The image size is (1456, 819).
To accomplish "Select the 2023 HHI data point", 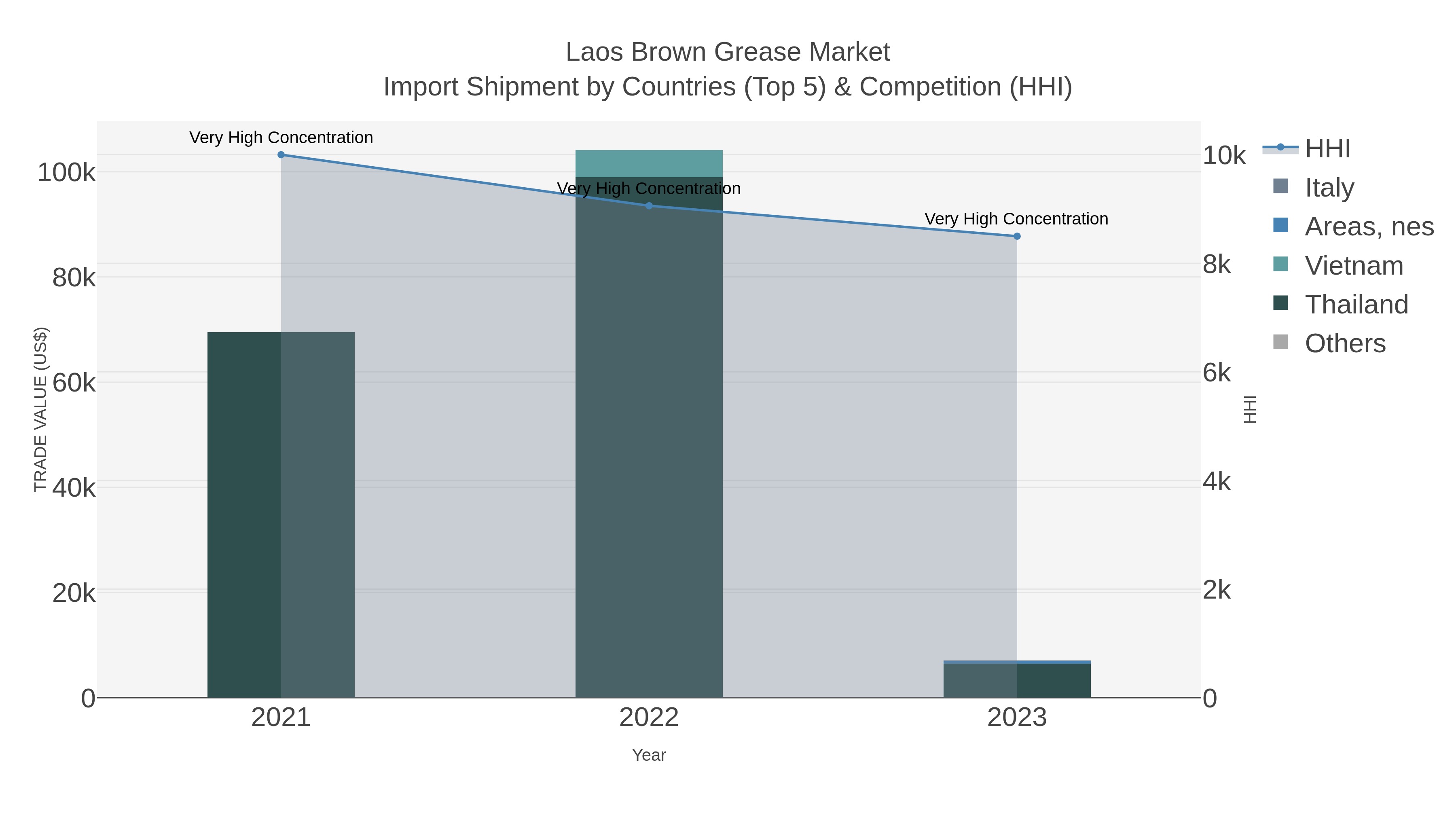I will tap(1017, 236).
